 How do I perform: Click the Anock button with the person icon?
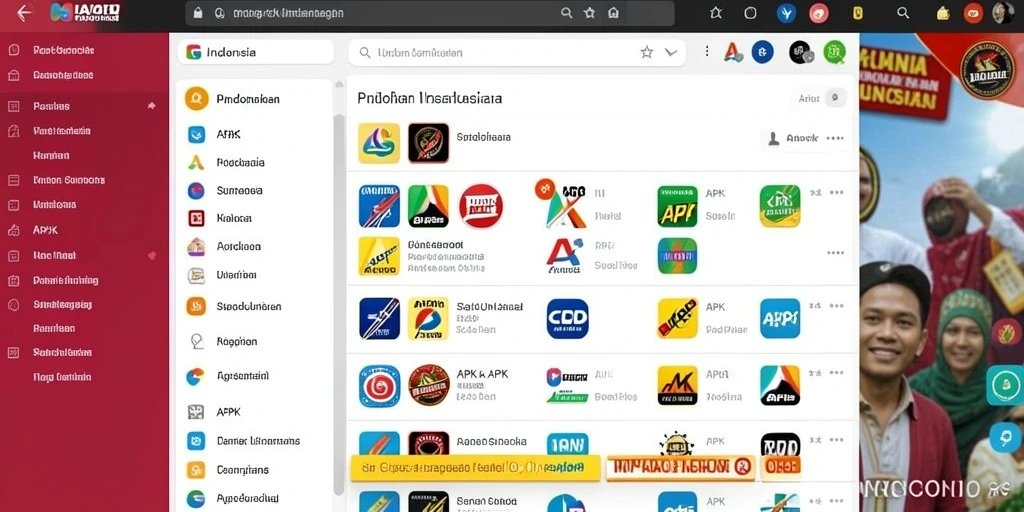(x=793, y=138)
